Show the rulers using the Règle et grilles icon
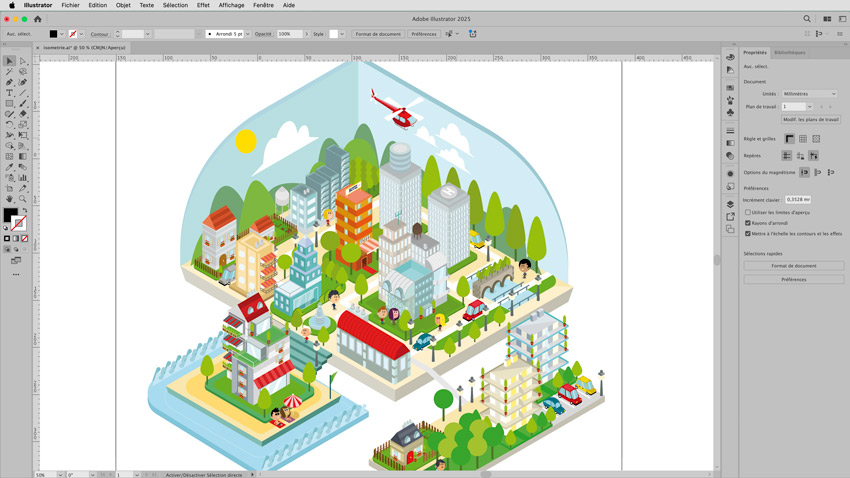The width and height of the screenshot is (850, 478). (x=789, y=139)
